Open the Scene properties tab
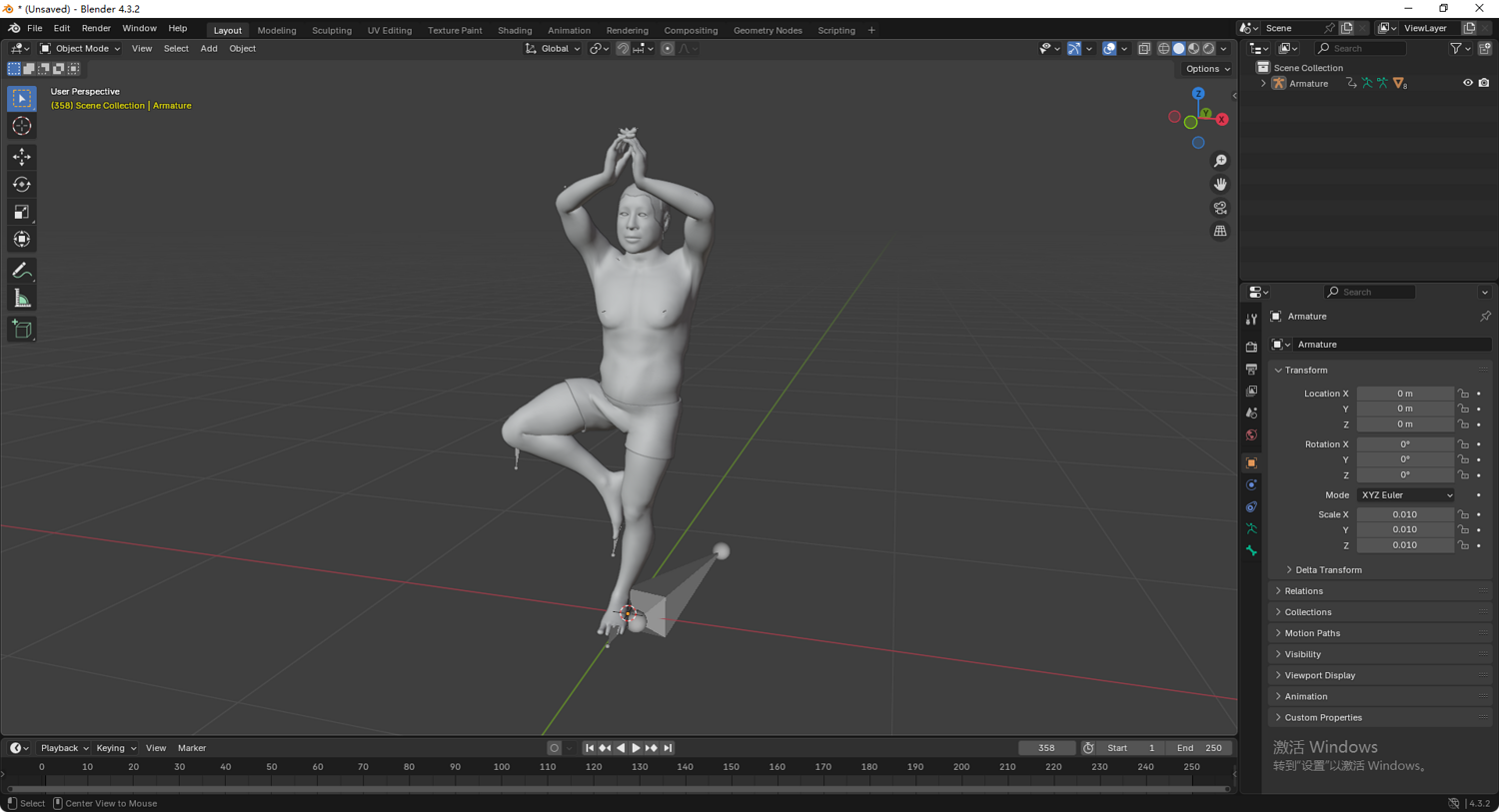The height and width of the screenshot is (812, 1499). [x=1251, y=413]
